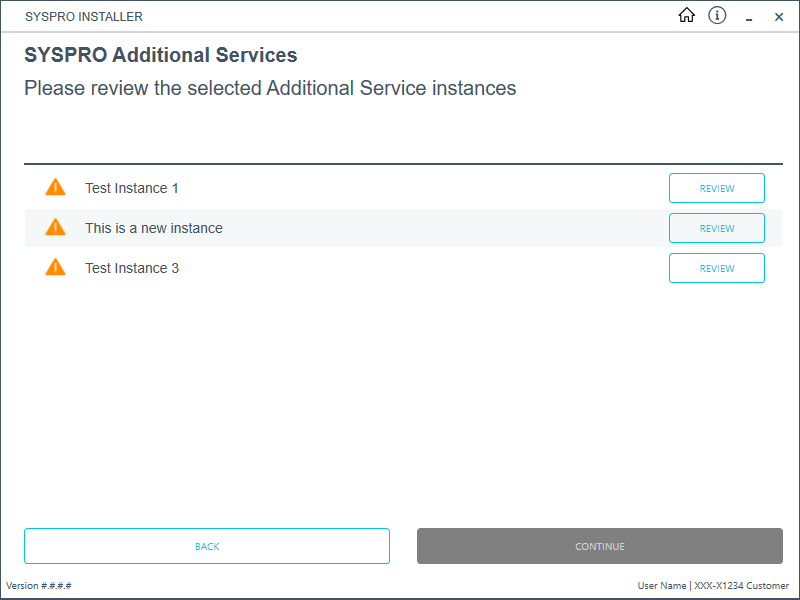
Task: Click the 'Please review the selected' subtitle
Action: [x=270, y=88]
